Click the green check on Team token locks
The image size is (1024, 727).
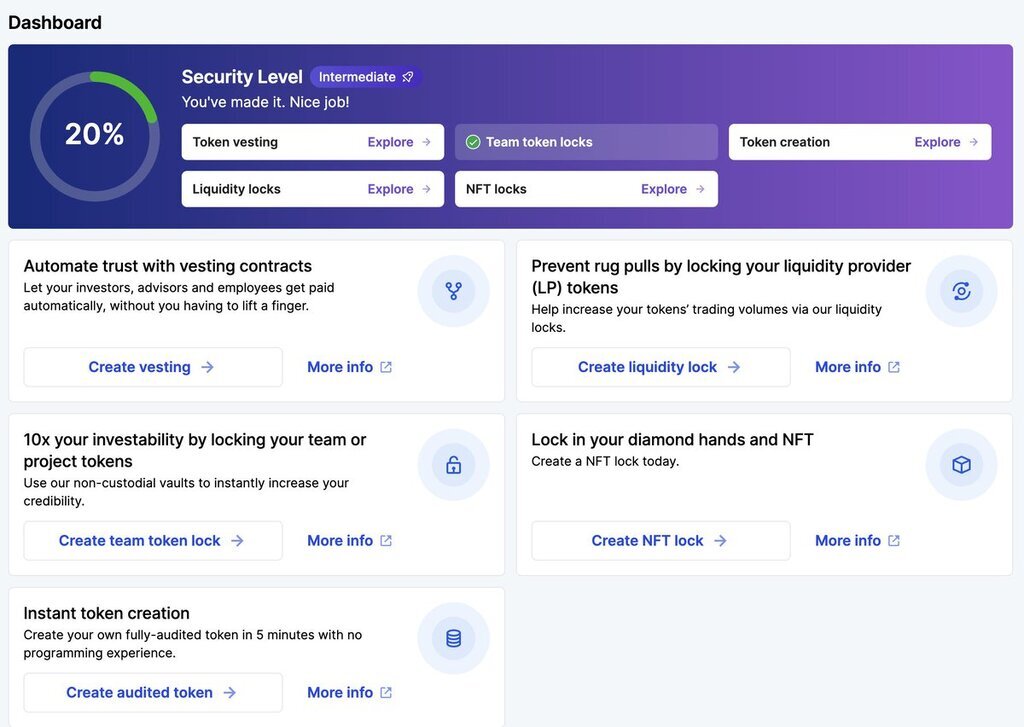click(473, 142)
